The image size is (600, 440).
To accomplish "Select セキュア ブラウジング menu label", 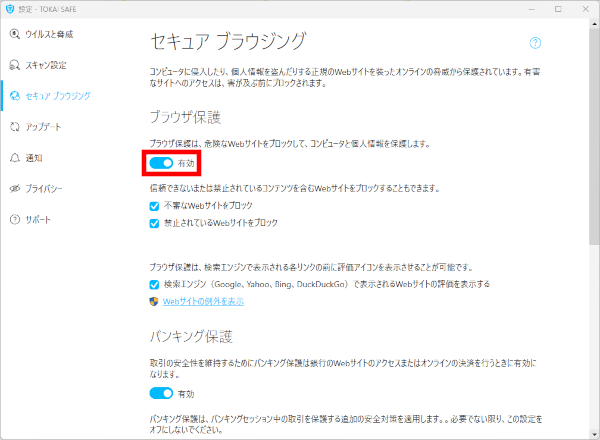I will point(58,96).
